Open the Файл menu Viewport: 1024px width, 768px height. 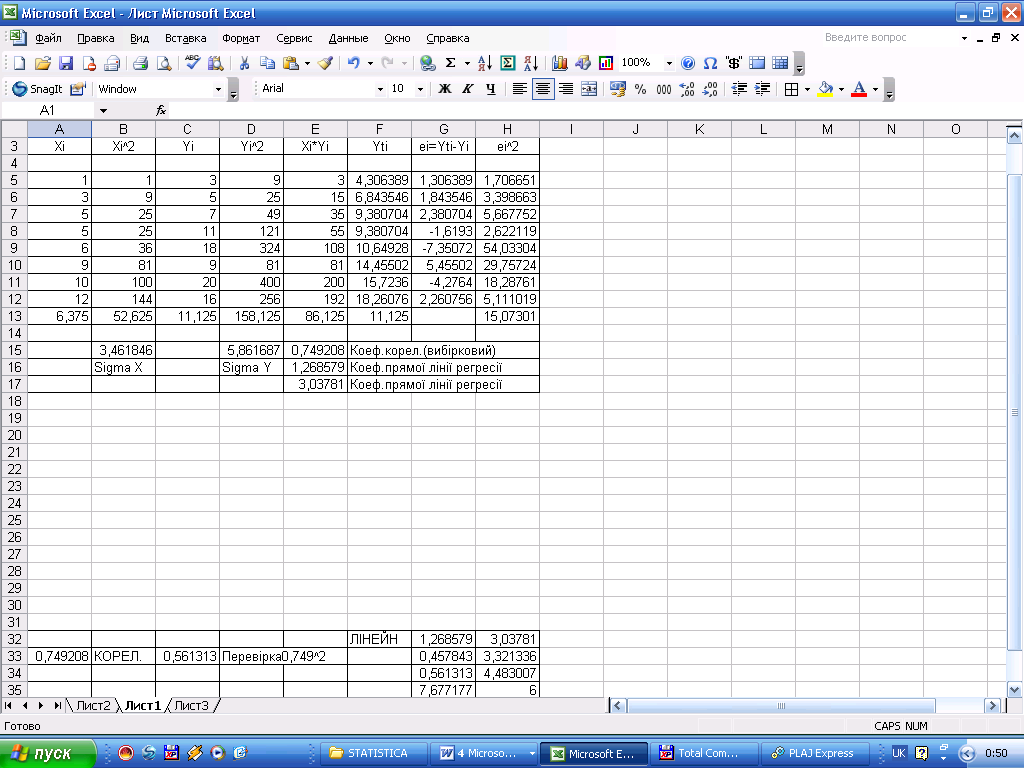coord(48,39)
